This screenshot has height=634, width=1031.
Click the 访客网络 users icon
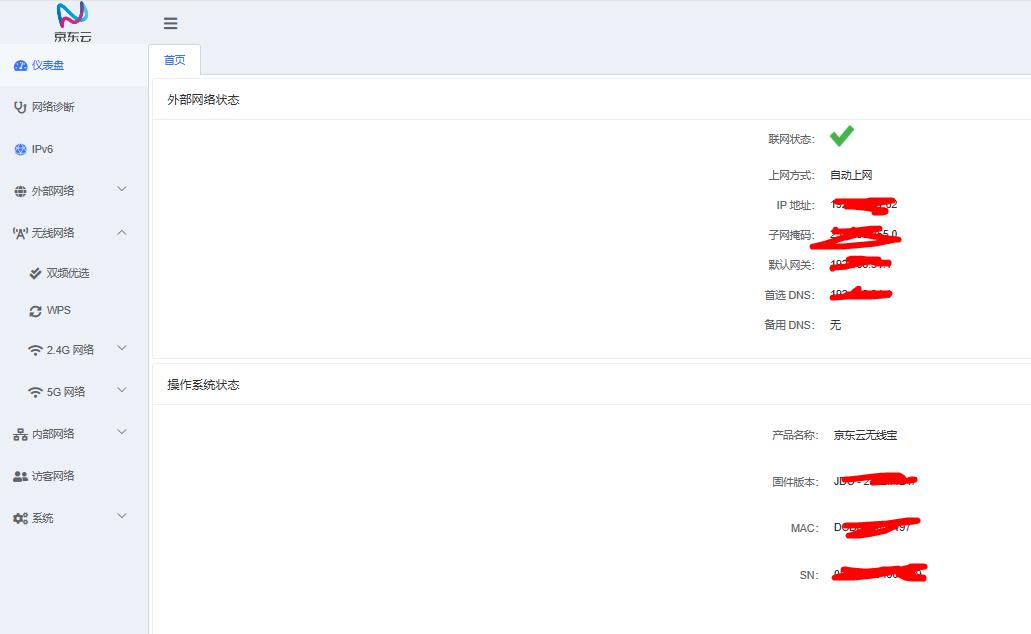pos(20,476)
